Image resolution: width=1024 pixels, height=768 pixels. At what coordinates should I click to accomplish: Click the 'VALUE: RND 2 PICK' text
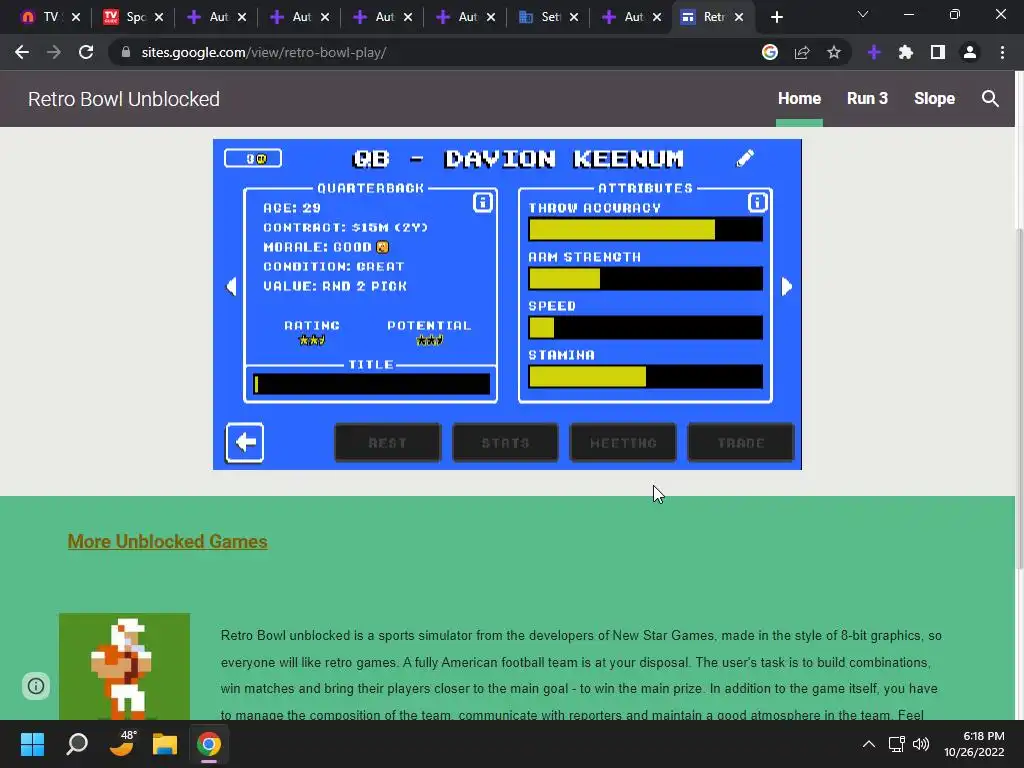coord(334,286)
